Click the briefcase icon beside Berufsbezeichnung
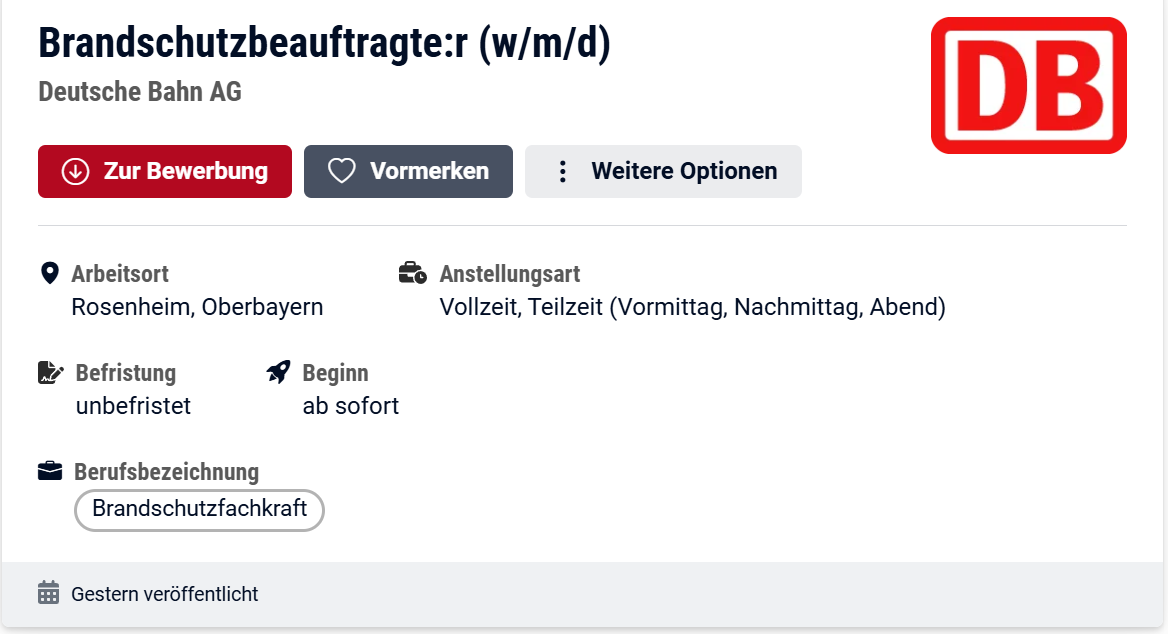 (49, 471)
